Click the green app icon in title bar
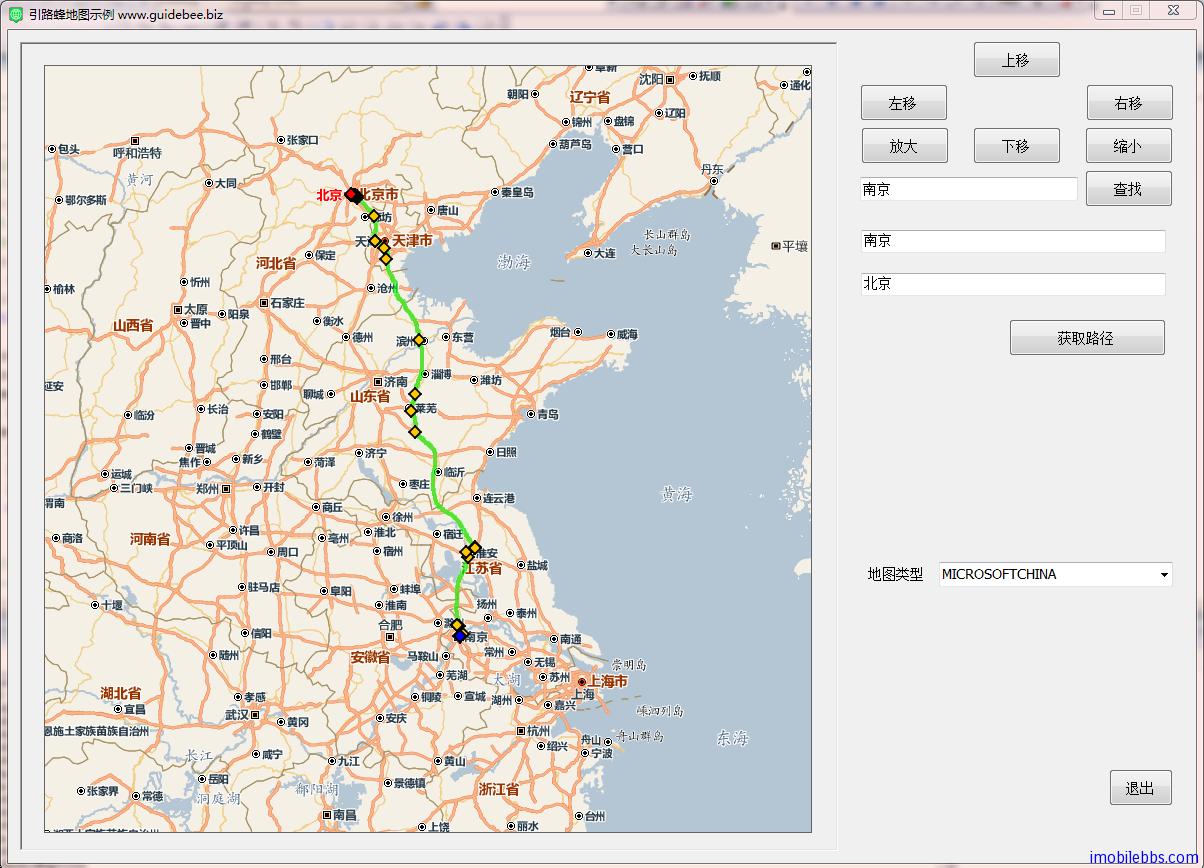Viewport: 1204px width, 868px height. point(16,14)
